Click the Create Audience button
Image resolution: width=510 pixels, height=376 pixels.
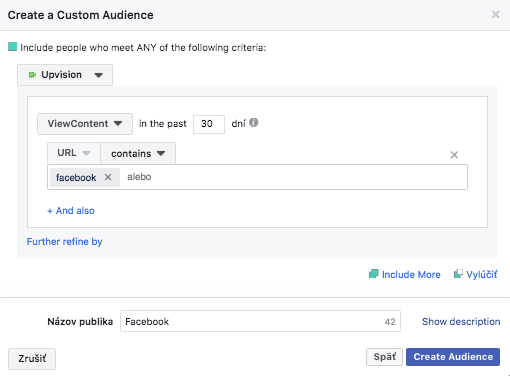click(x=453, y=357)
